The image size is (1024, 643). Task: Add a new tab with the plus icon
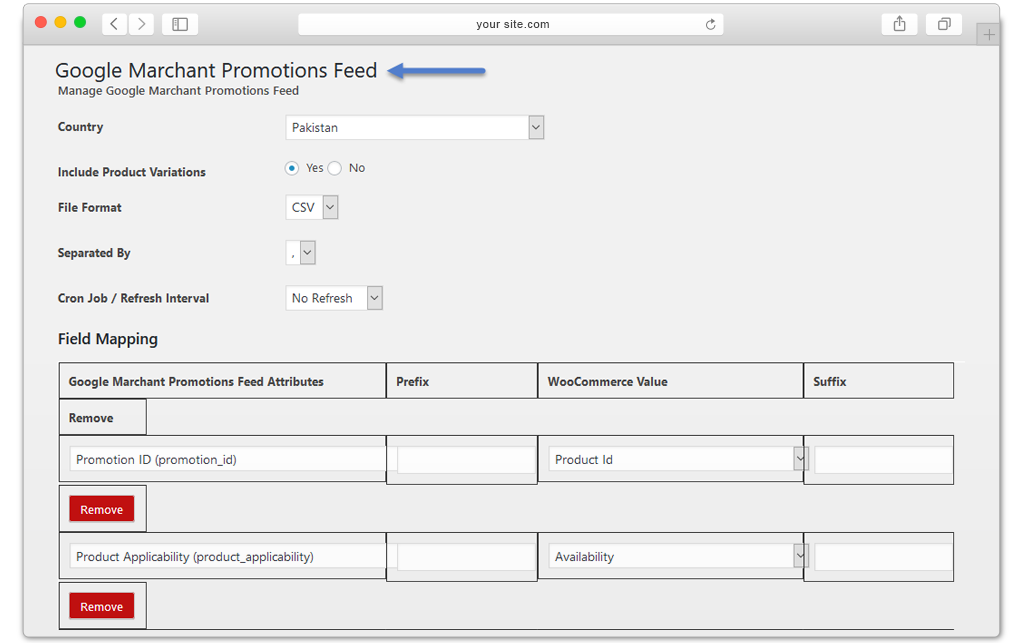(x=989, y=35)
